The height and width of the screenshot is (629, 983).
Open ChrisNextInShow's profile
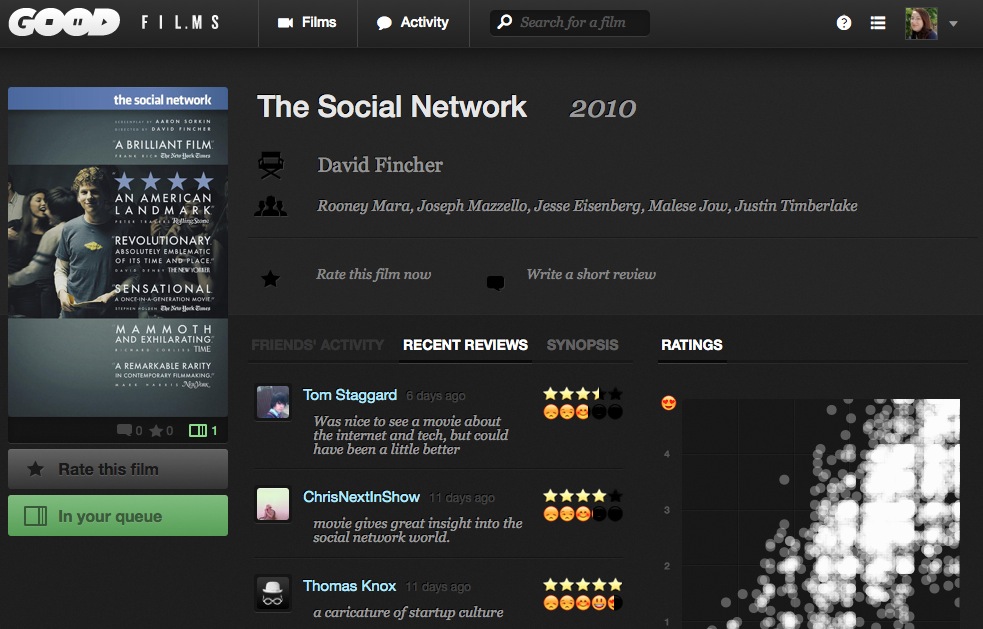(x=361, y=497)
